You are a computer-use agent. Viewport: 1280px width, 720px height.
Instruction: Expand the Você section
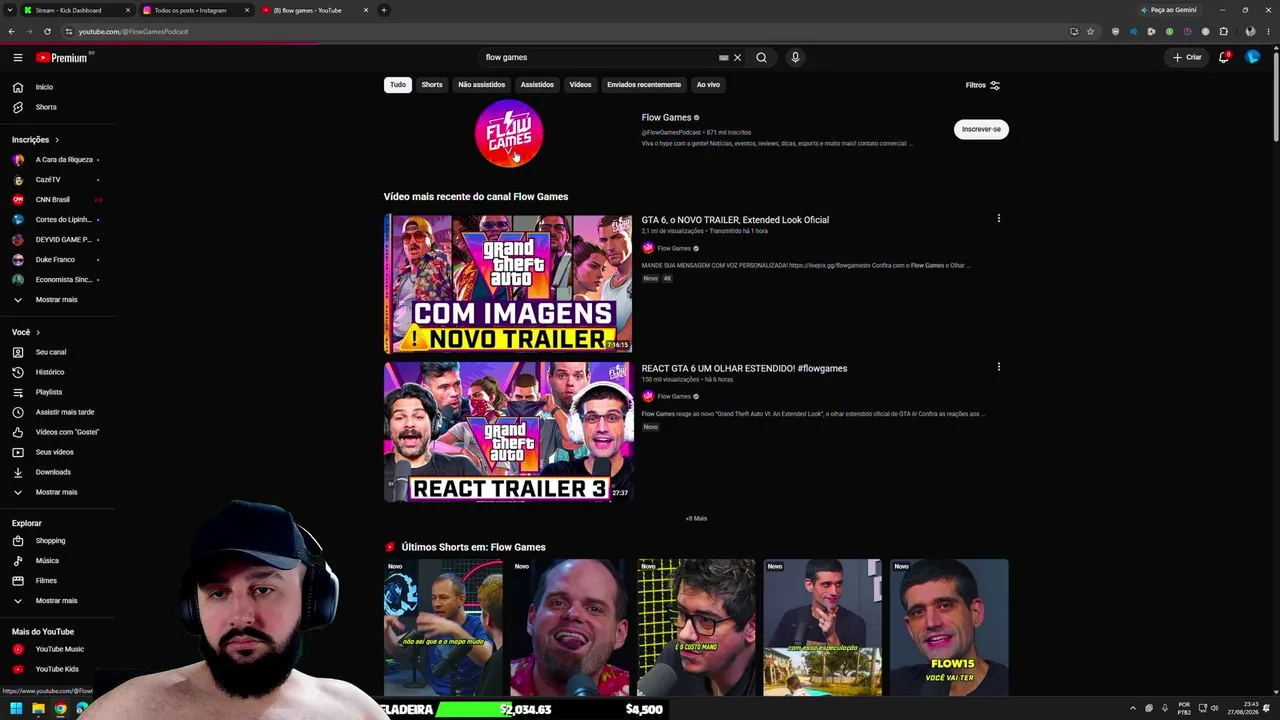26,332
